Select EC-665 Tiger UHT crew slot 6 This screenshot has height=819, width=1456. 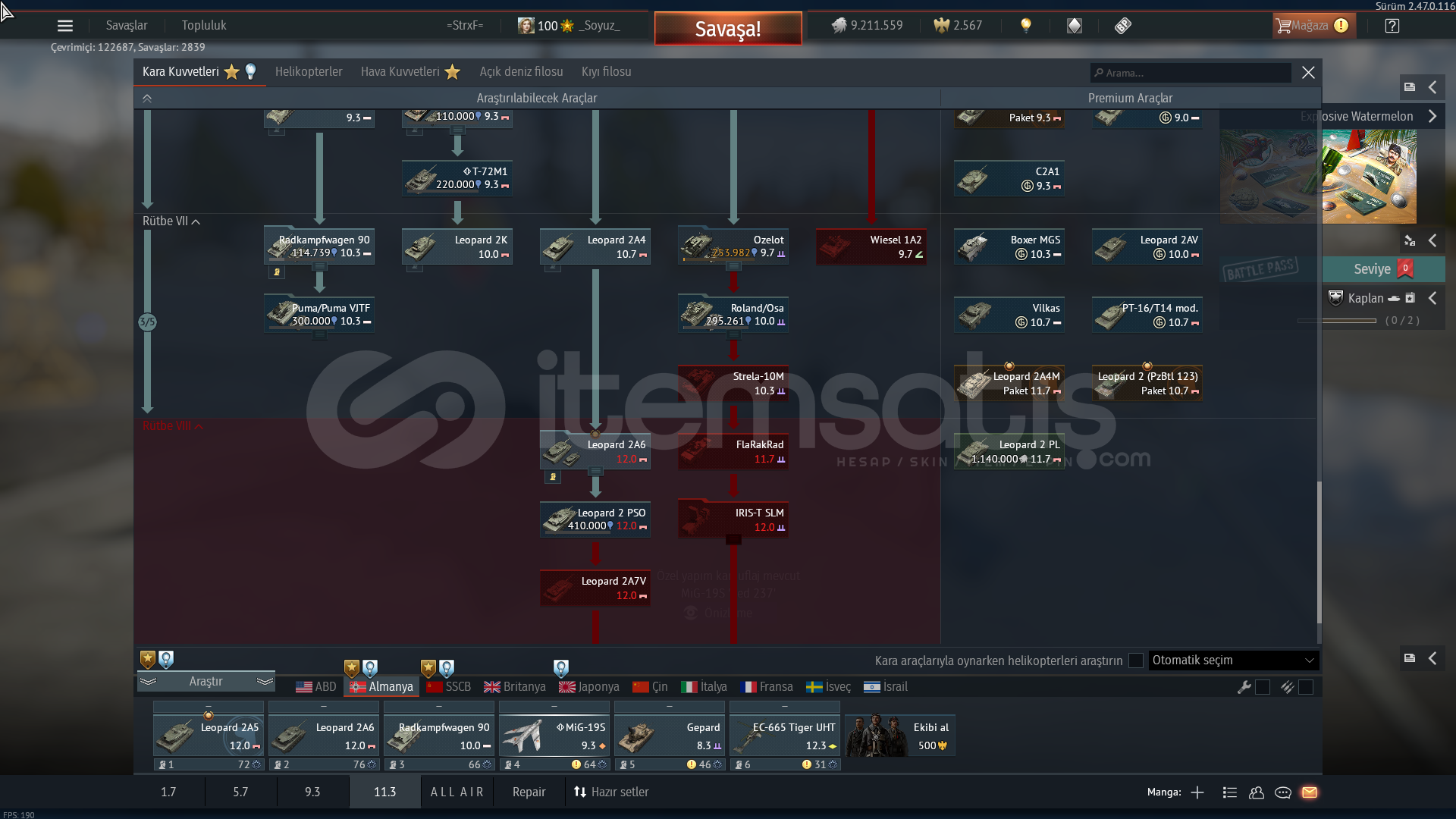[x=785, y=736]
